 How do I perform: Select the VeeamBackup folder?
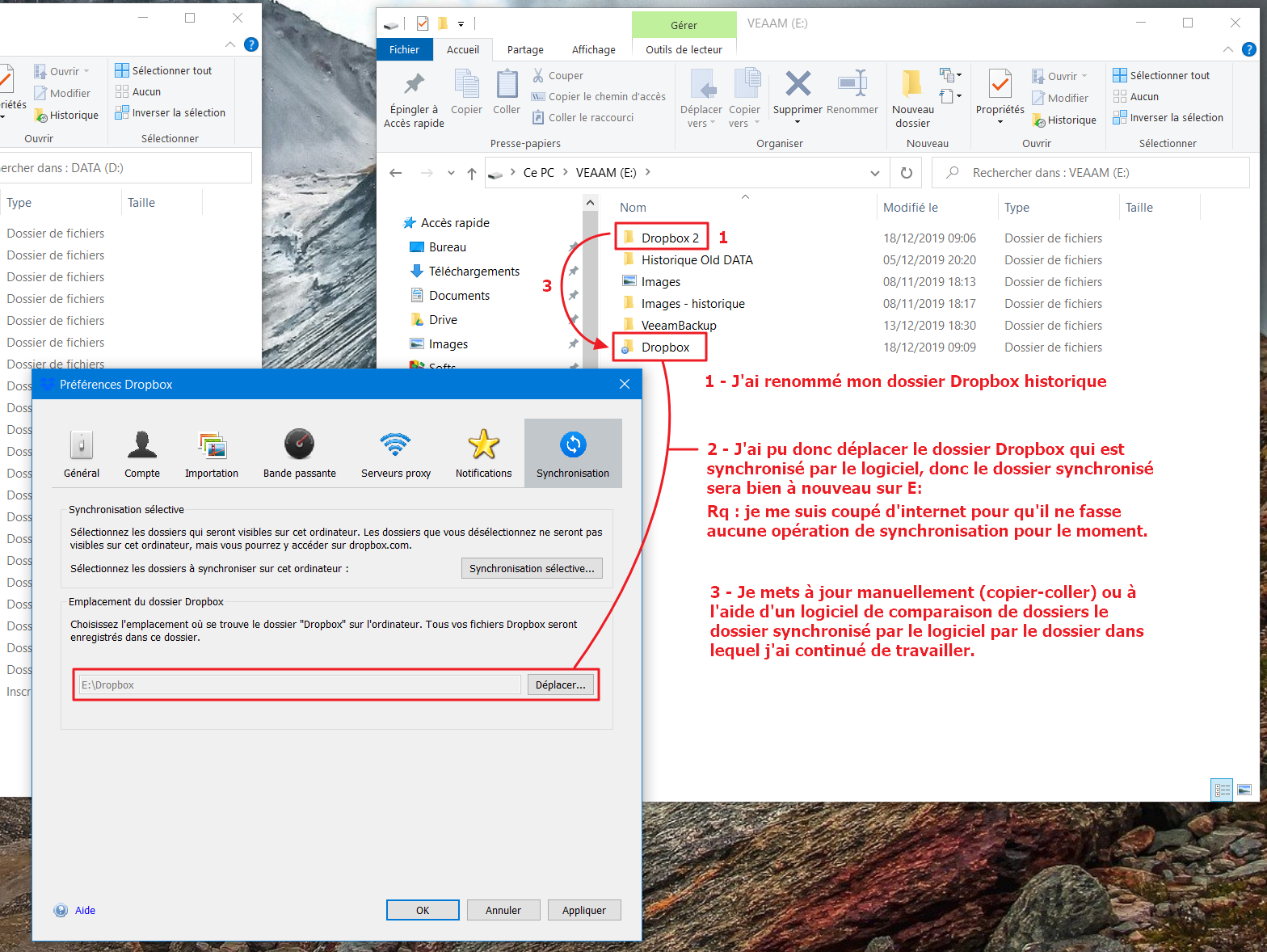click(x=679, y=325)
